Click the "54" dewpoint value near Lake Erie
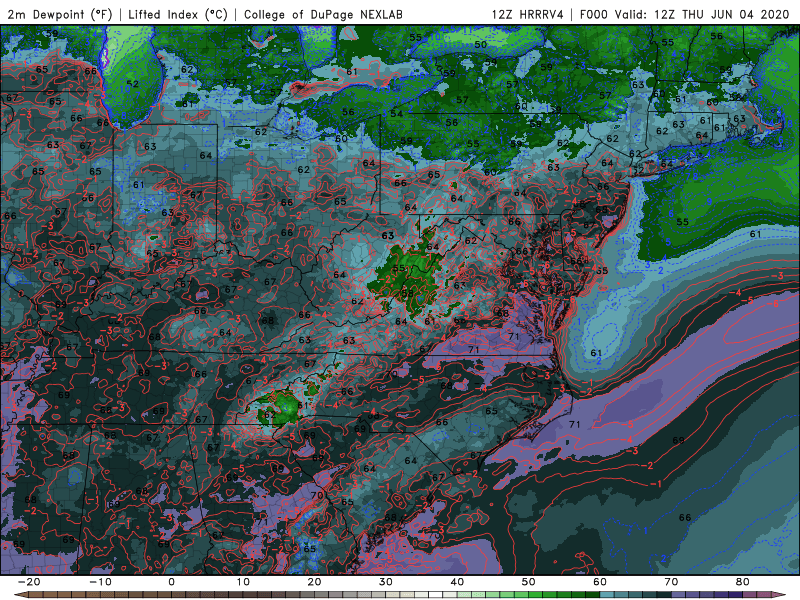 pos(396,113)
